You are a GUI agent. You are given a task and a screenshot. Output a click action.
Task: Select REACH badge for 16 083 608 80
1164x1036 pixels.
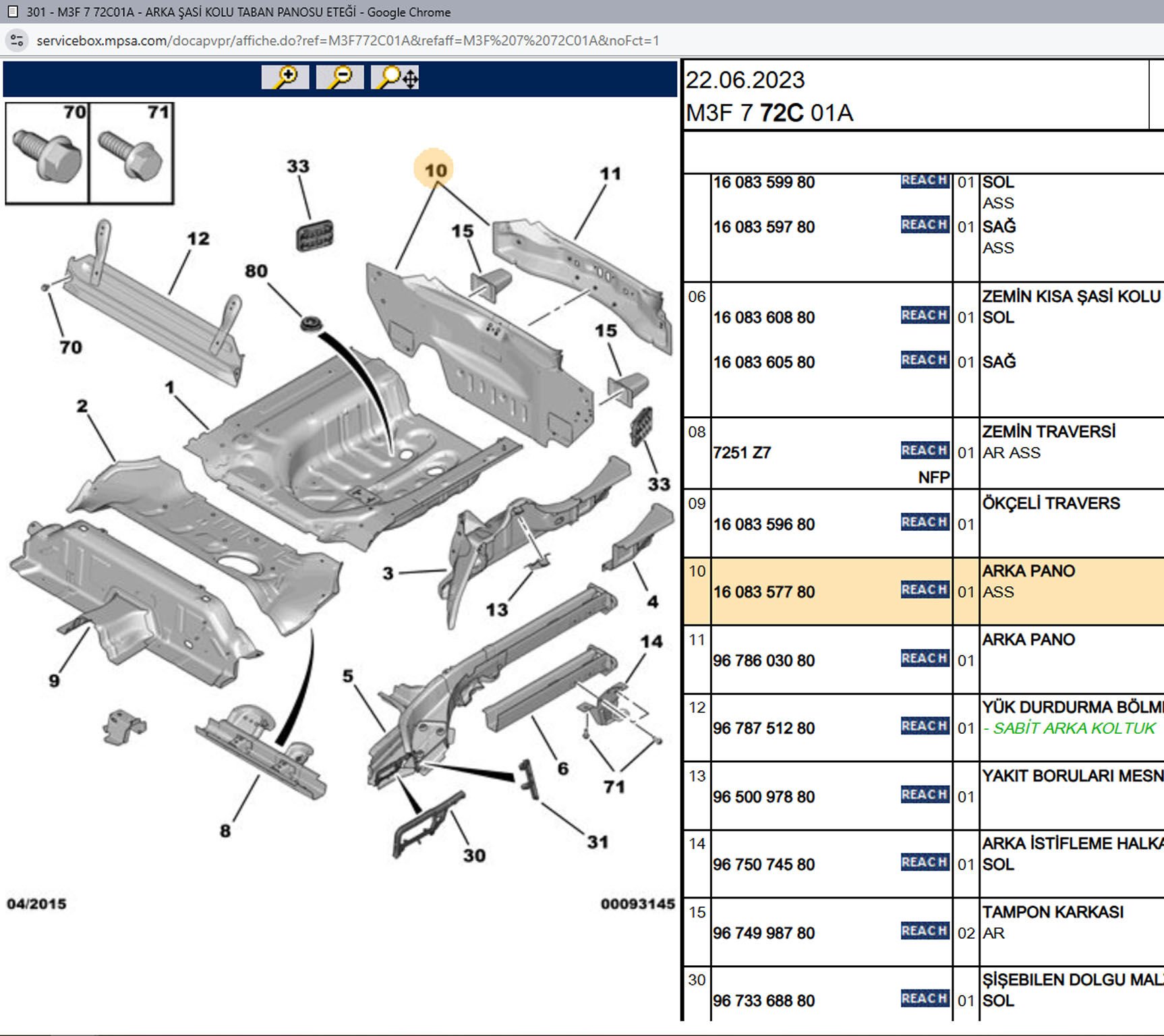click(x=925, y=315)
